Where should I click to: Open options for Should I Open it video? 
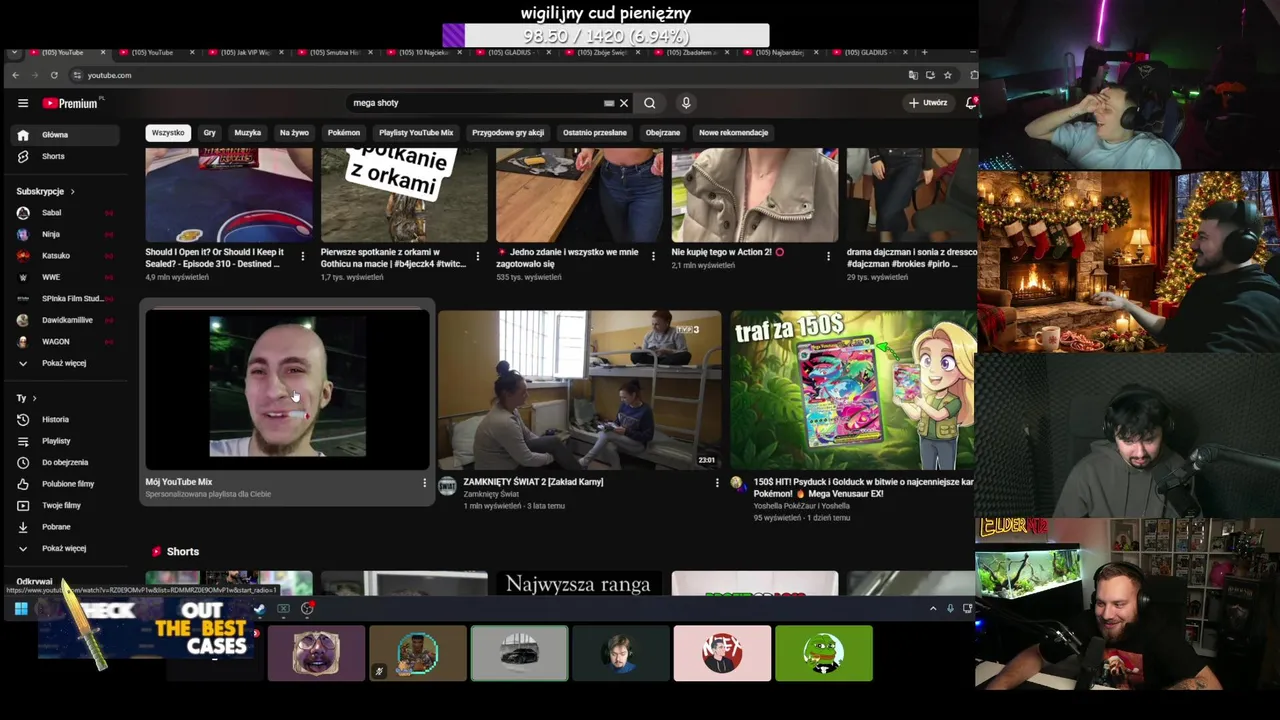[302, 256]
